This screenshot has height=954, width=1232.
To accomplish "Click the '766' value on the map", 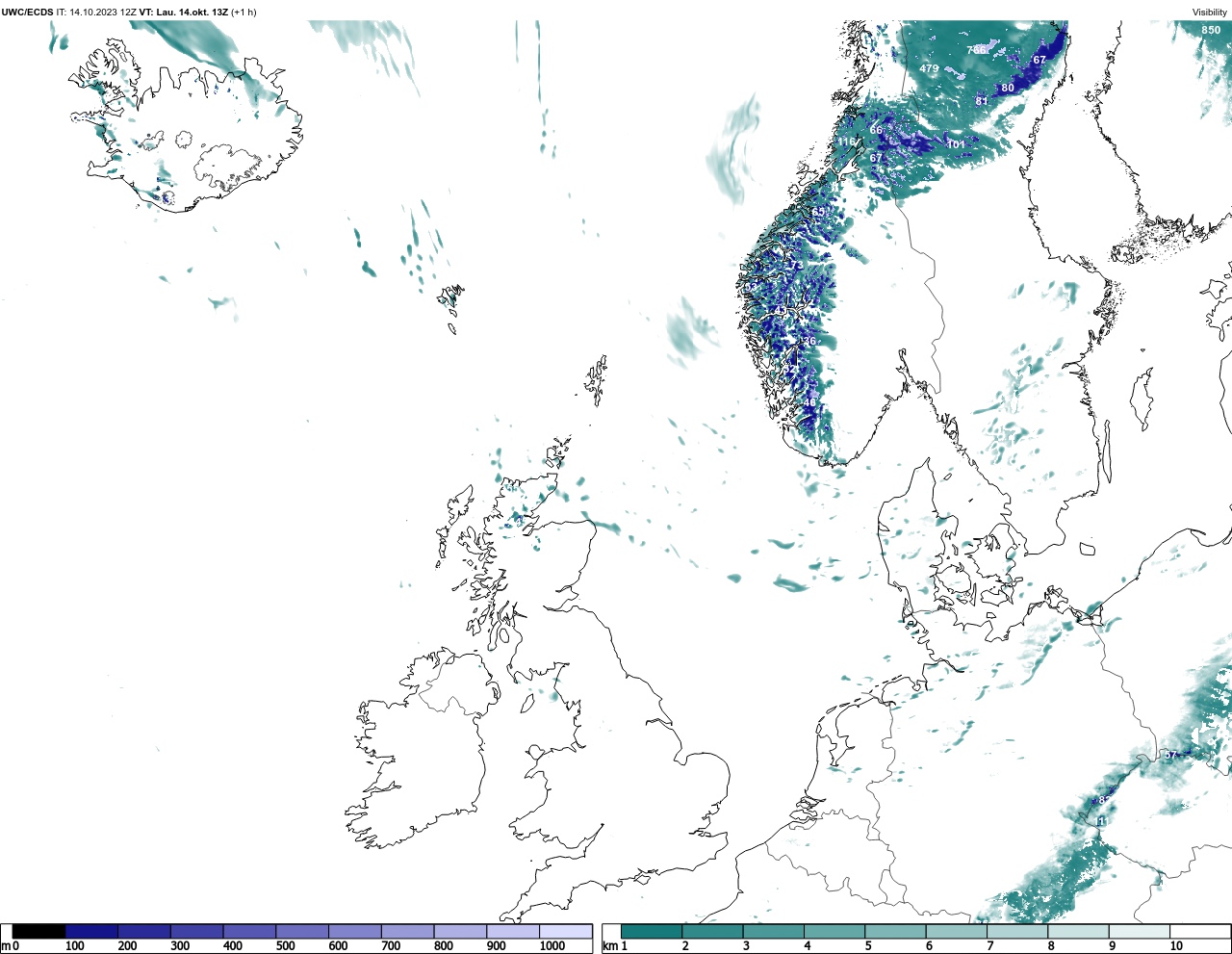I will coord(976,49).
